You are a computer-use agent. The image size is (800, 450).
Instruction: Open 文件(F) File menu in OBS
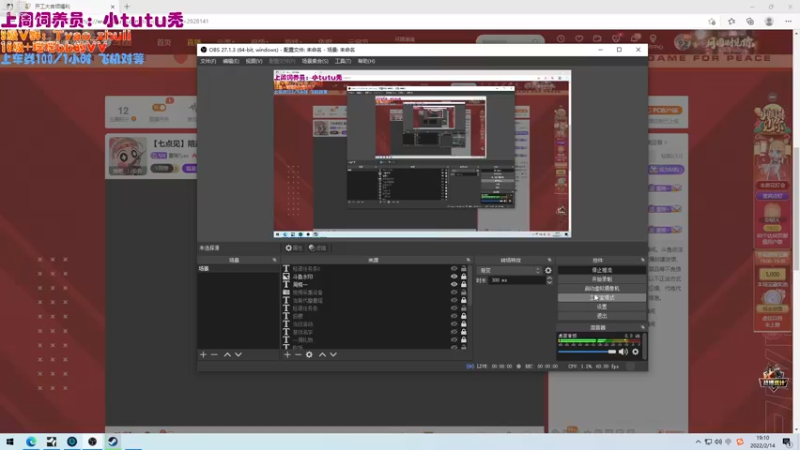click(208, 61)
